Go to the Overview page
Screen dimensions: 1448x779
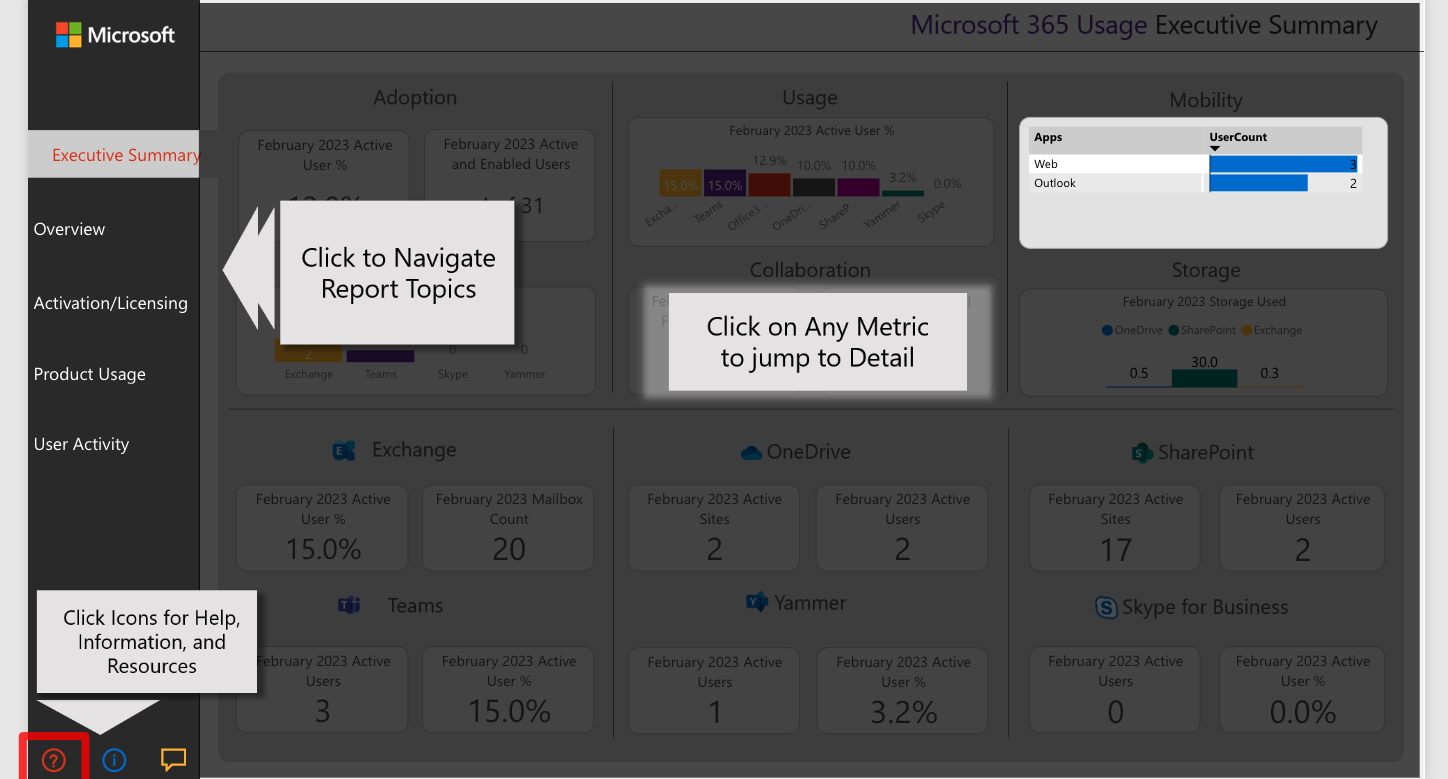(x=69, y=229)
